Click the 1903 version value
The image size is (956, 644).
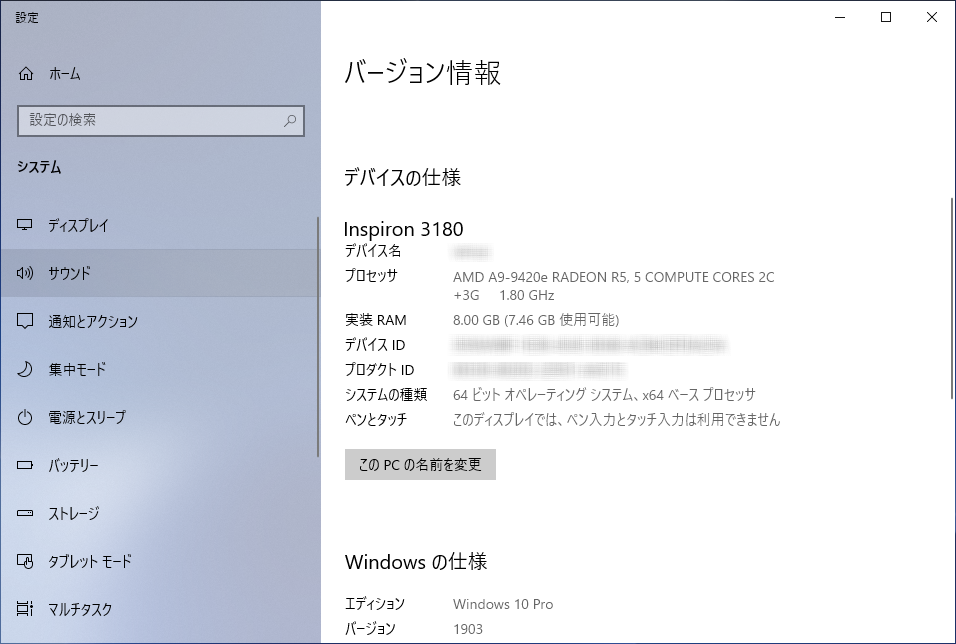coord(468,629)
